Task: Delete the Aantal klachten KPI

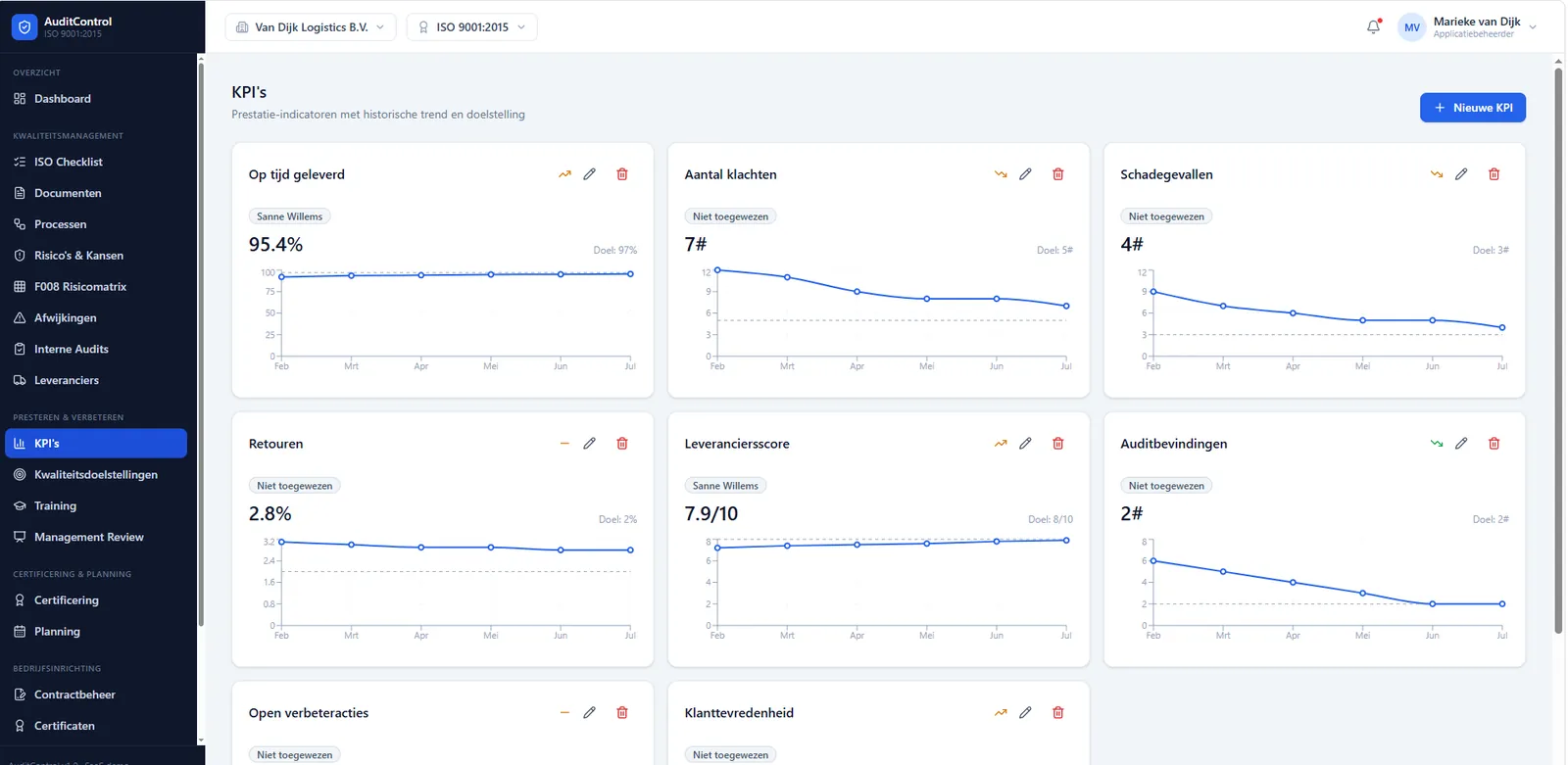Action: [x=1058, y=174]
